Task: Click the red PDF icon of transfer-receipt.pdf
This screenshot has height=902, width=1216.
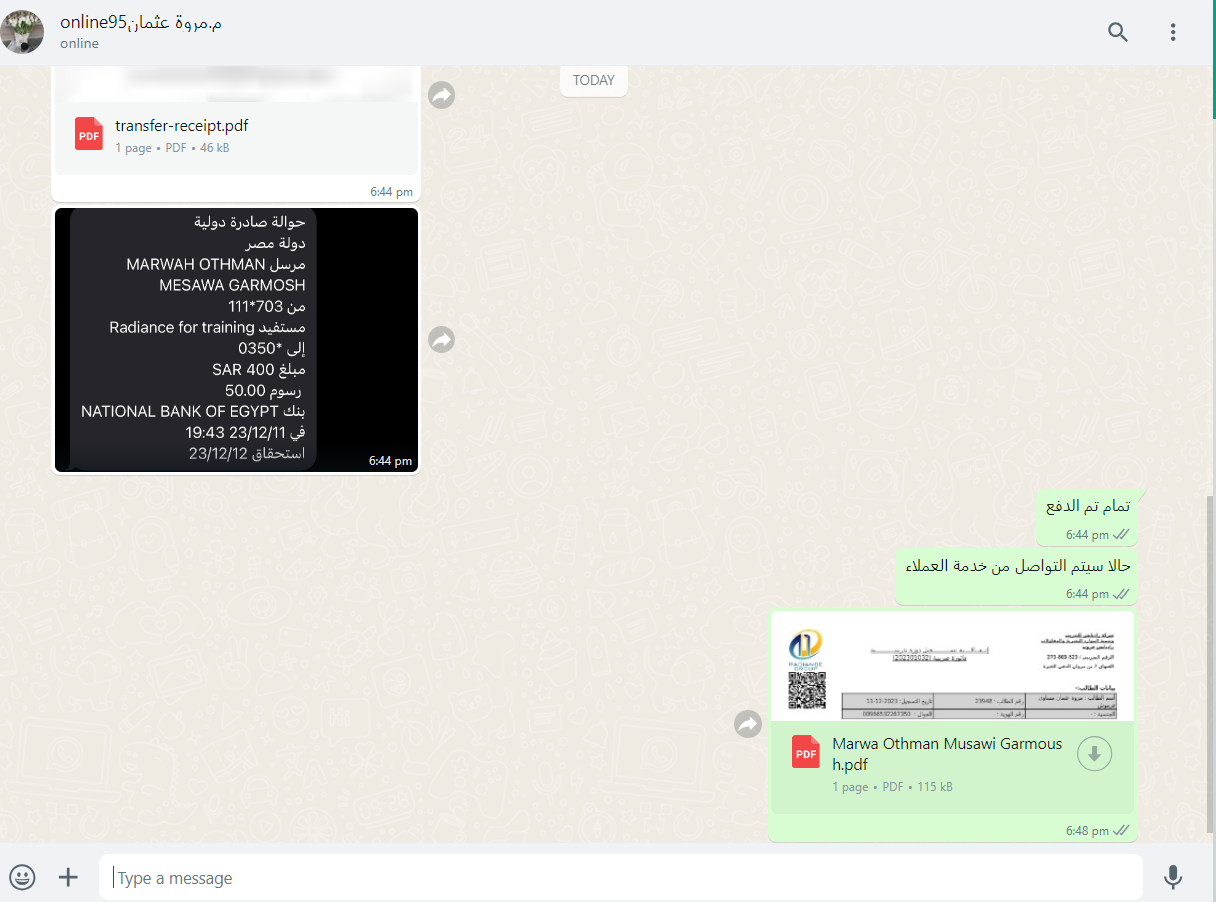Action: [89, 134]
